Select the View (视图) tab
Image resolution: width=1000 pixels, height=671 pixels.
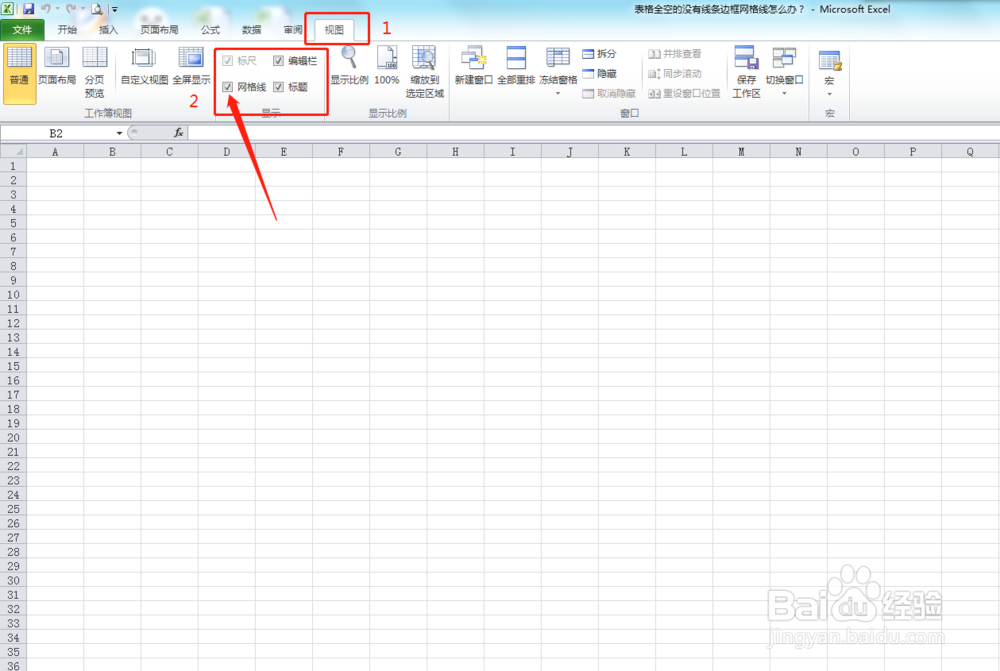(x=334, y=29)
